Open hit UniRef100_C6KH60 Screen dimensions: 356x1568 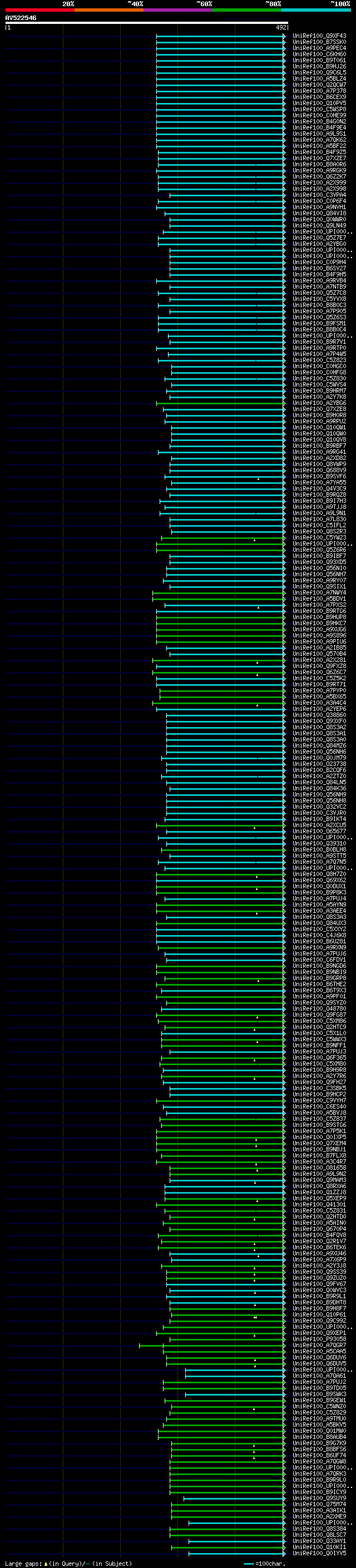(319, 54)
